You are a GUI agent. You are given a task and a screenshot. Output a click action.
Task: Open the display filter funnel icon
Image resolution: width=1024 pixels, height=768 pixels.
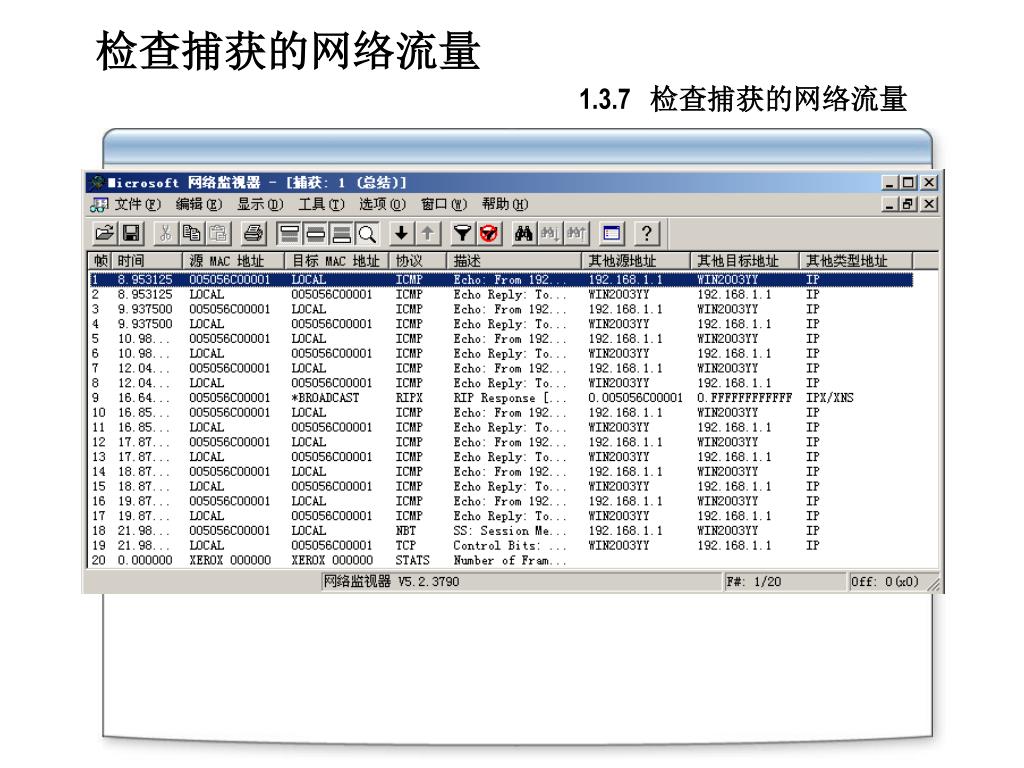[462, 233]
